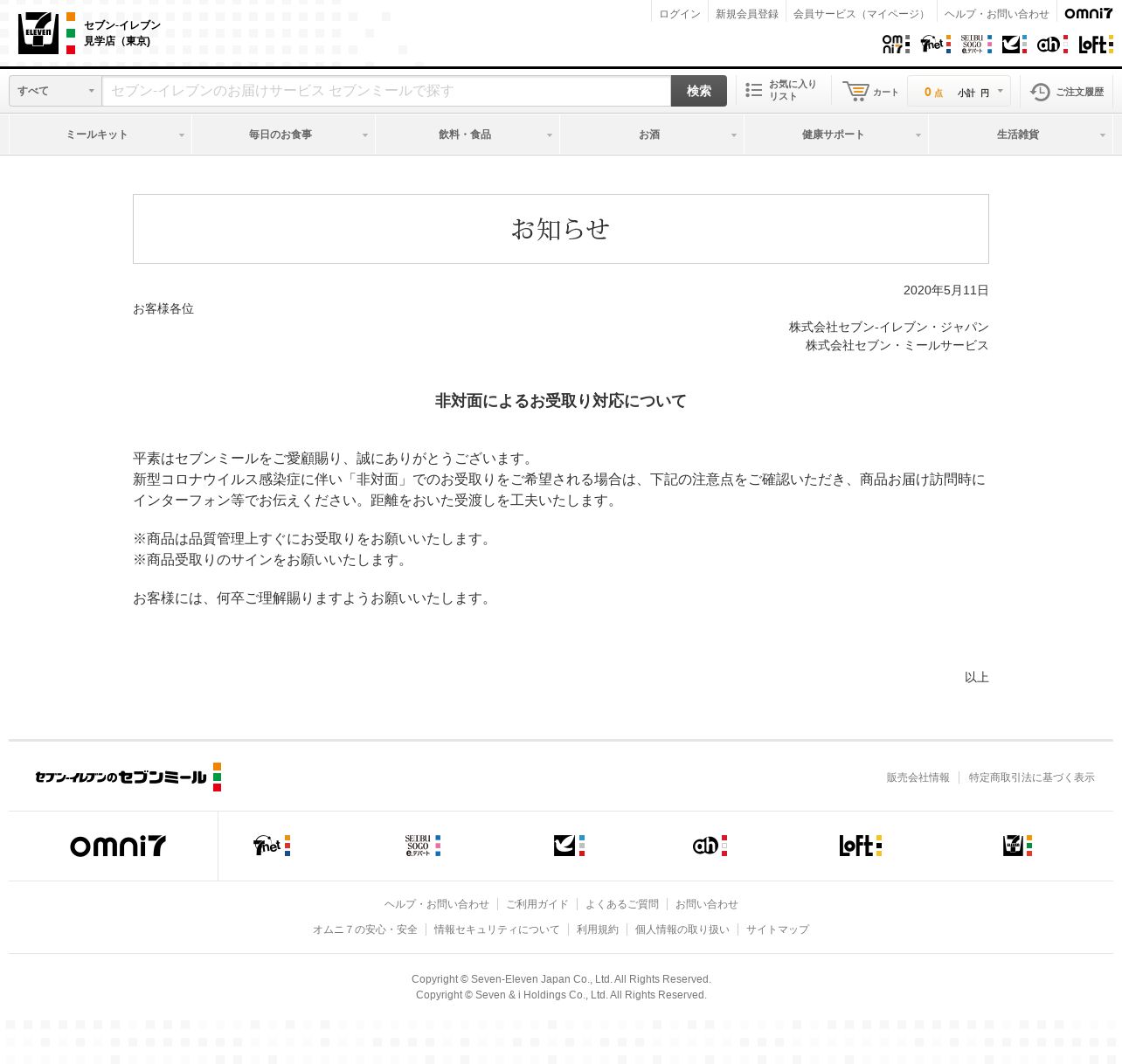Expand the cart subtotal dropdown
Screen dimensions: 1122x1064
click(x=959, y=91)
